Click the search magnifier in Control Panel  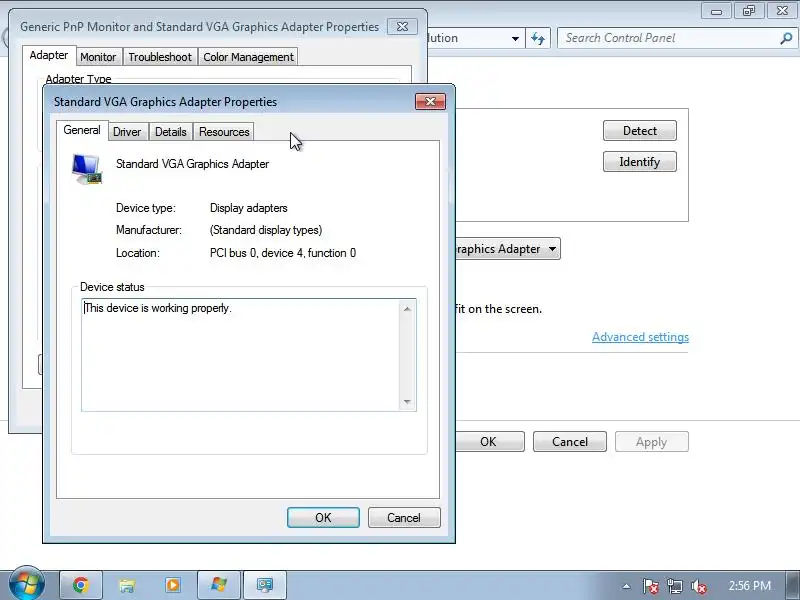click(786, 38)
